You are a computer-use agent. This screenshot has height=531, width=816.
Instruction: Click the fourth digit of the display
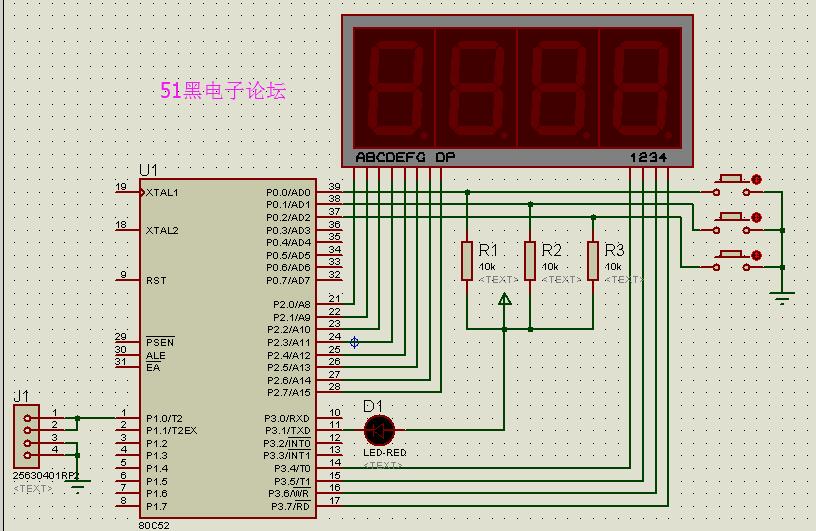click(x=640, y=88)
